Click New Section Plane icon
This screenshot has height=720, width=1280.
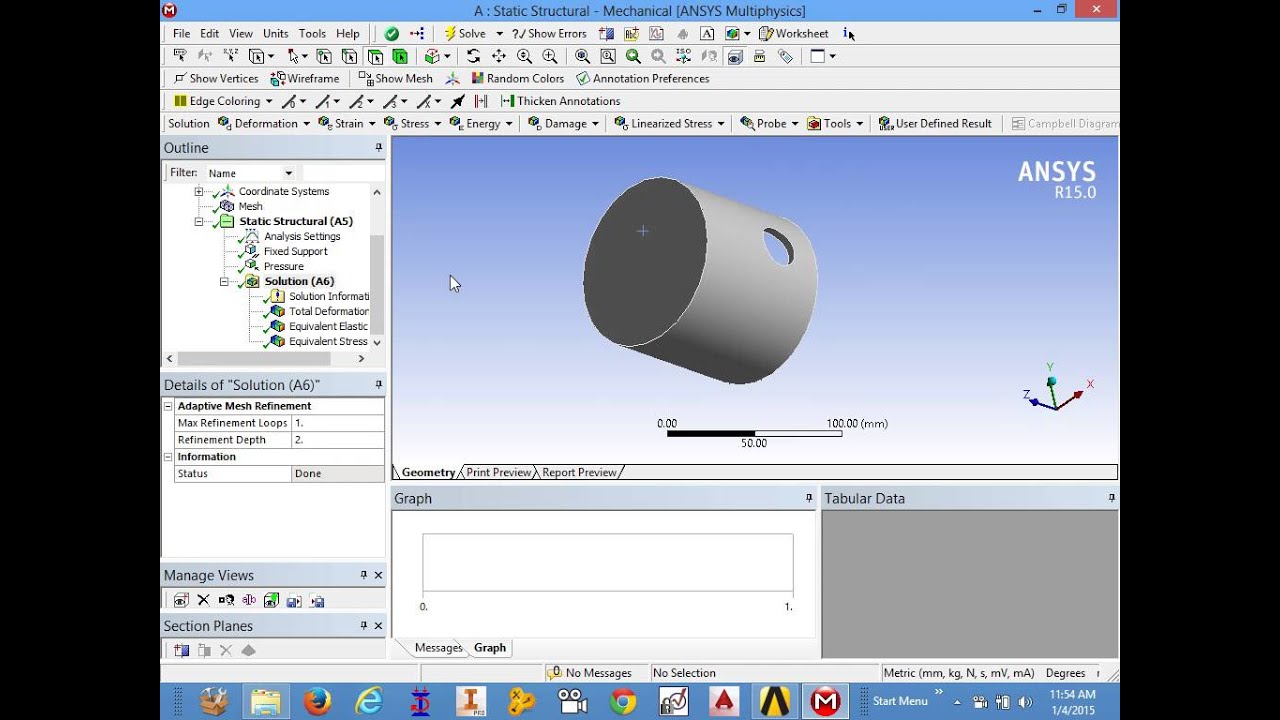[x=181, y=650]
